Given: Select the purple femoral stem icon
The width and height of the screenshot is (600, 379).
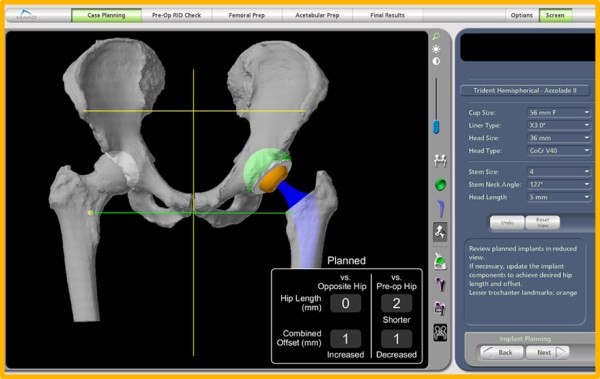Looking at the screenshot, I should coord(440,209).
